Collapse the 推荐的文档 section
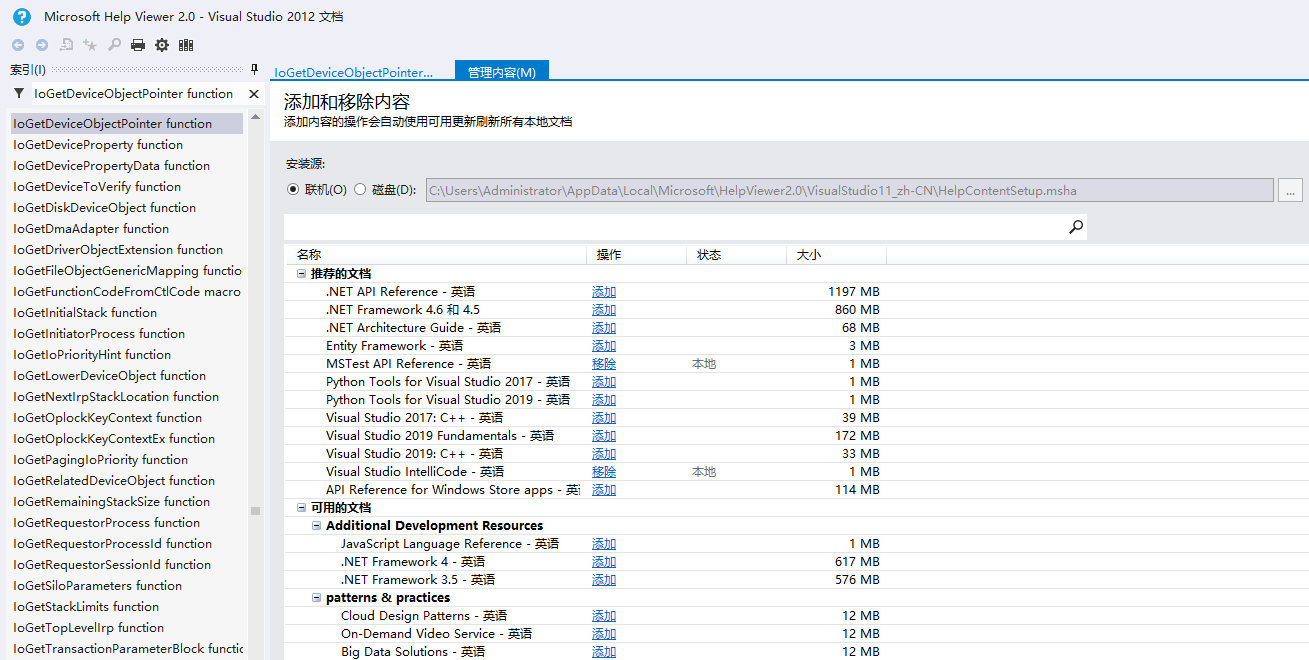The height and width of the screenshot is (660, 1309). pyautogui.click(x=301, y=273)
